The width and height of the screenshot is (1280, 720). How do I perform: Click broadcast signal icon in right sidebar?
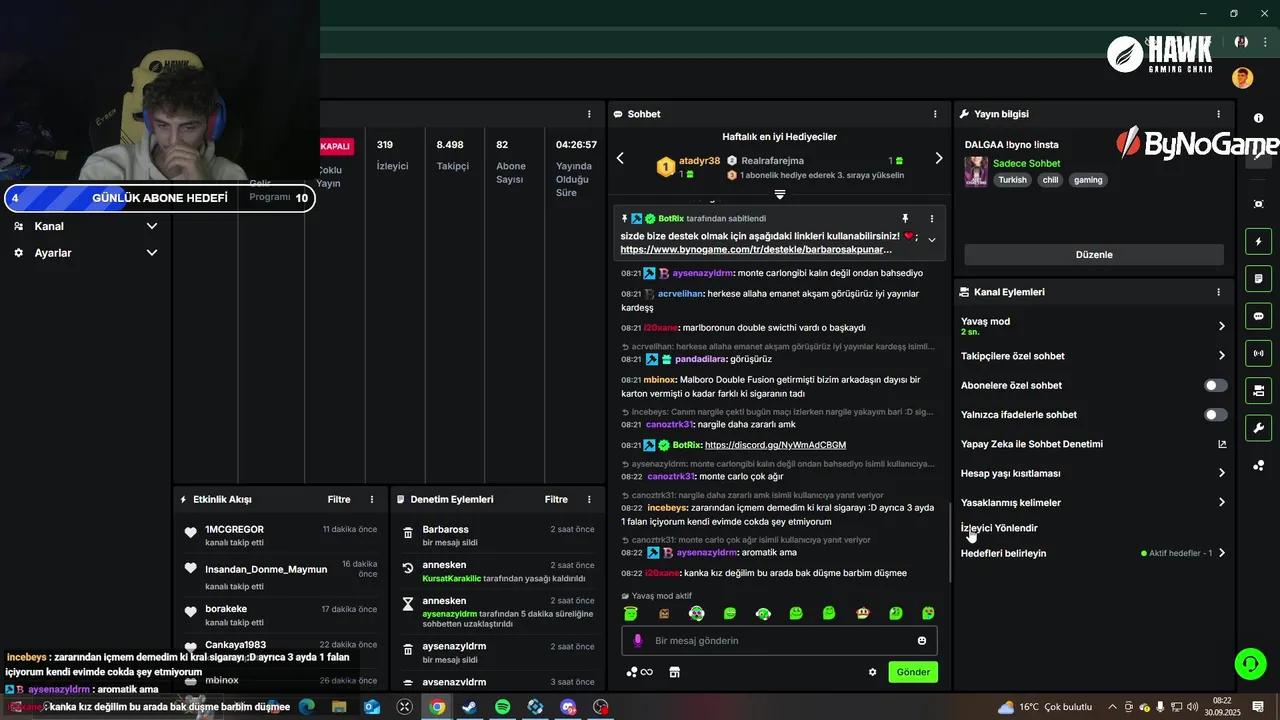1258,353
